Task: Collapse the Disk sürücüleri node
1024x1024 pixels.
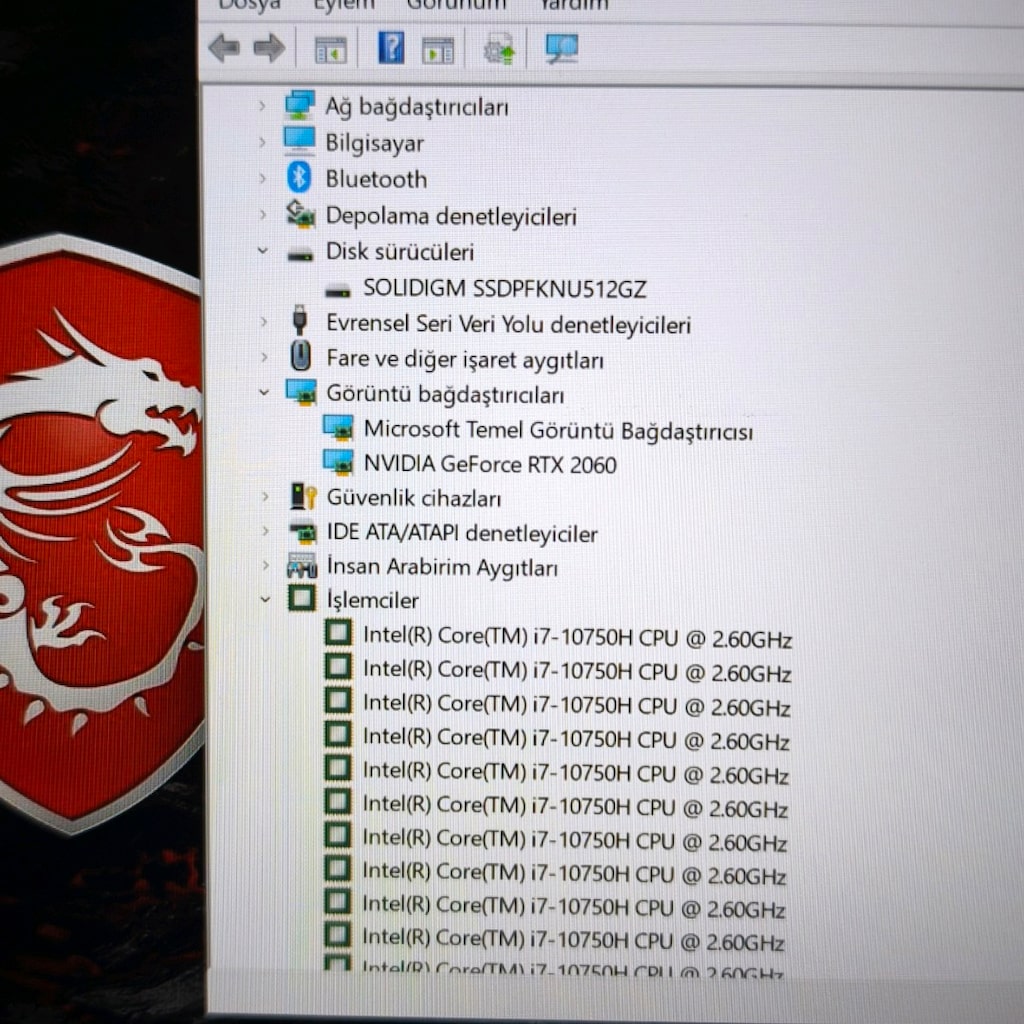Action: coord(263,251)
